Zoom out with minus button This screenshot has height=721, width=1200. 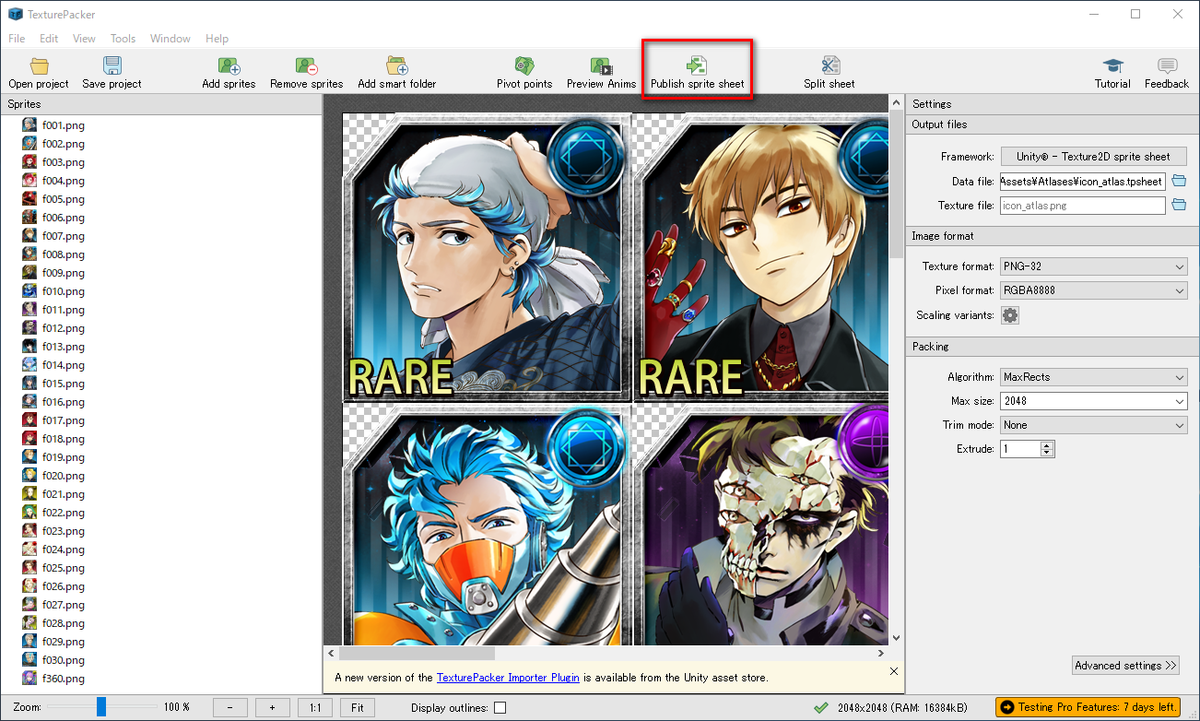click(230, 707)
